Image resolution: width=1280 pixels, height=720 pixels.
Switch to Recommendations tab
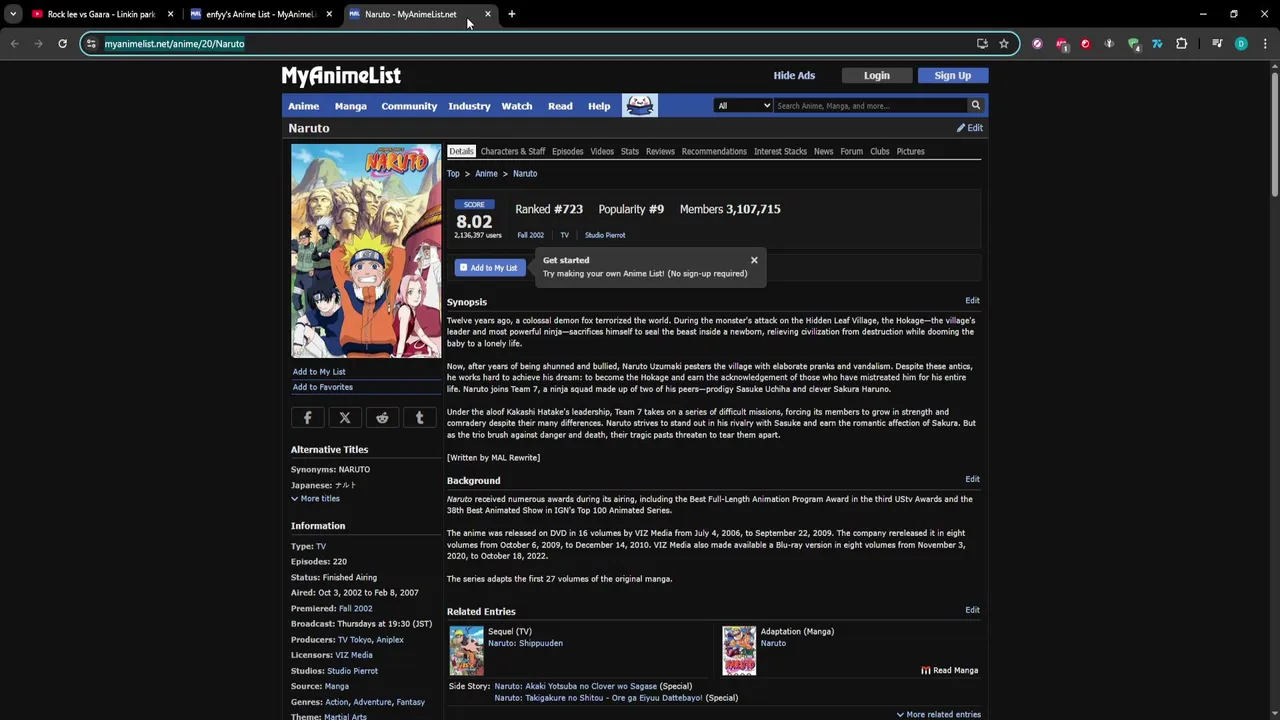714,151
